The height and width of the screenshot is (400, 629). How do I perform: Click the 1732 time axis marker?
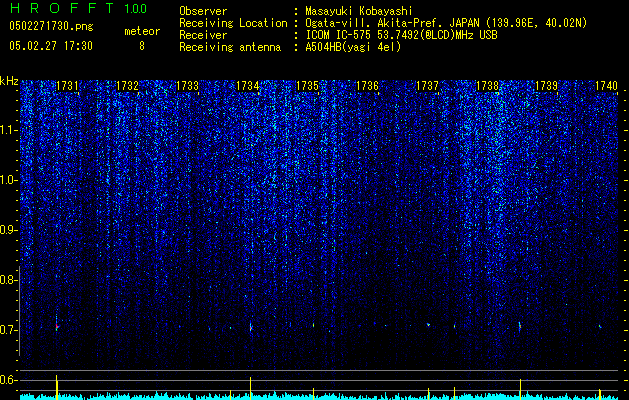(127, 86)
